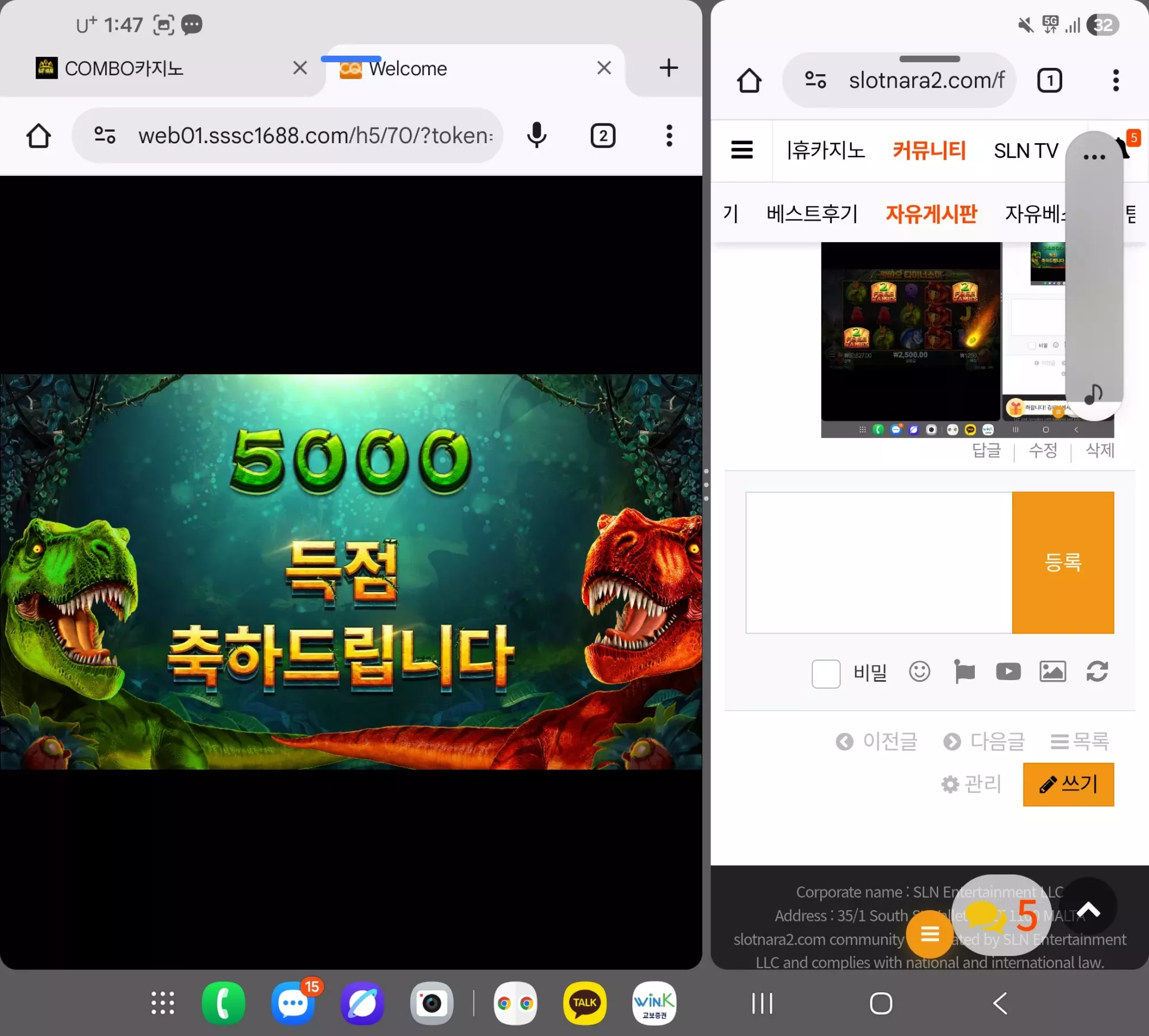Launch the green Phone app
Viewport: 1149px width, 1036px height.
224,1003
